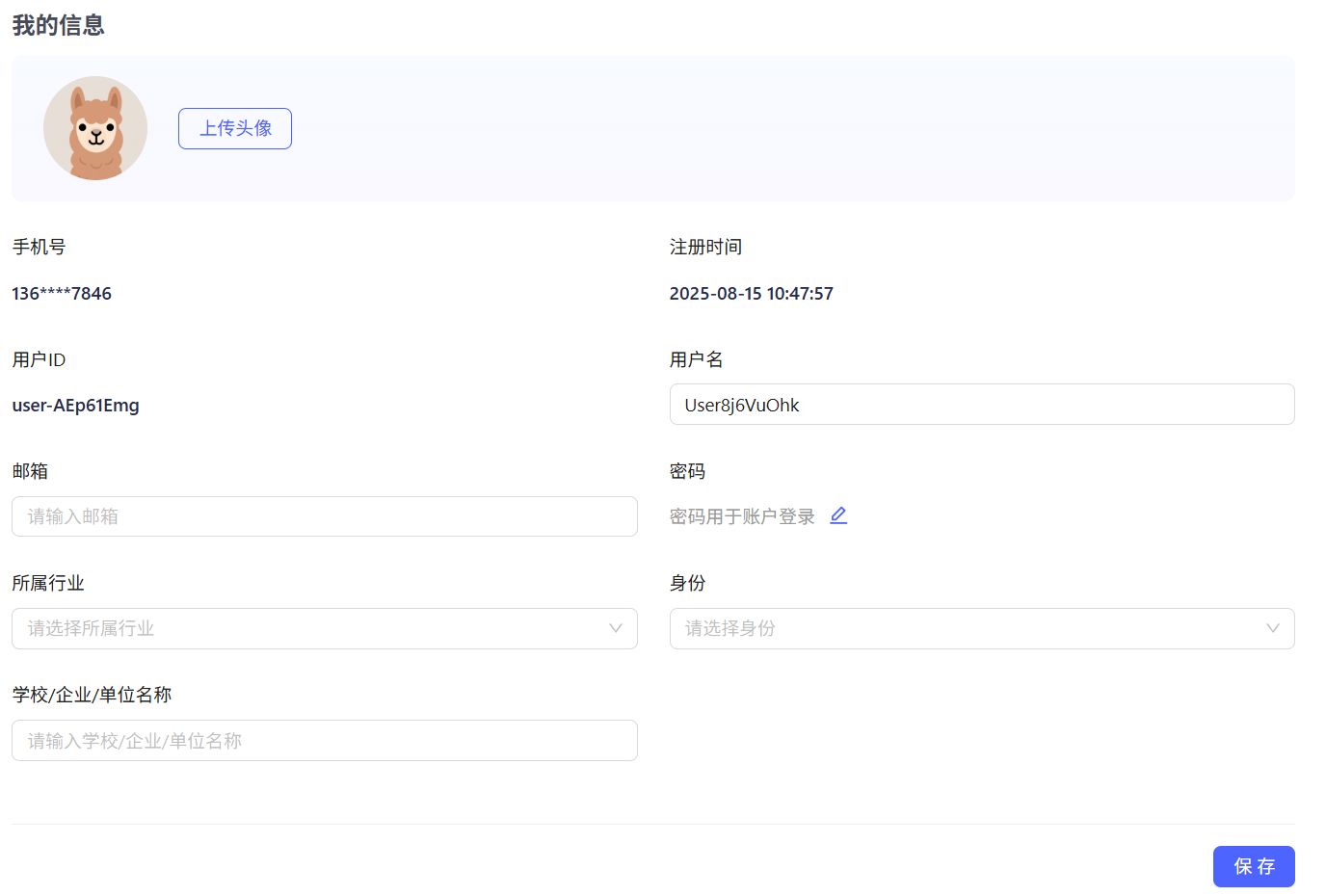
Task: Click the registration time 2025-08-15 10:47:57
Action: pos(751,294)
